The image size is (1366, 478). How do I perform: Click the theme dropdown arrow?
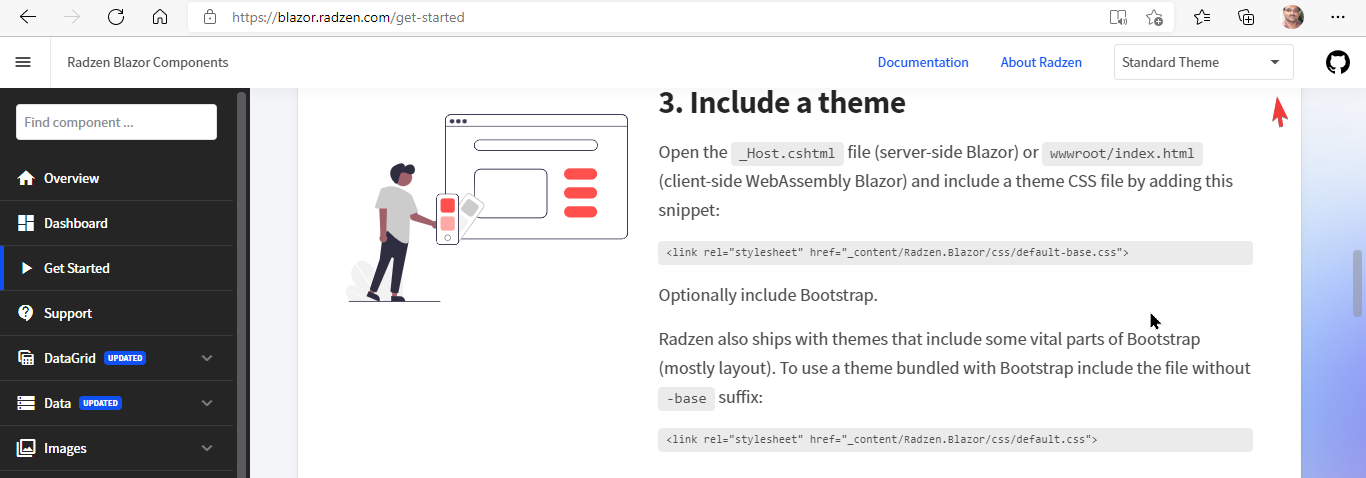(1275, 62)
